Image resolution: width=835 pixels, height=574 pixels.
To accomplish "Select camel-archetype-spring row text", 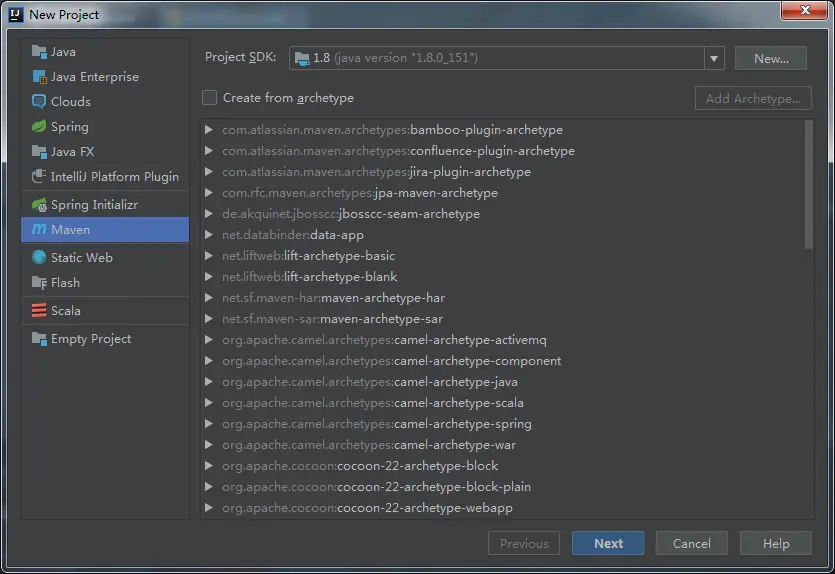I will [376, 424].
